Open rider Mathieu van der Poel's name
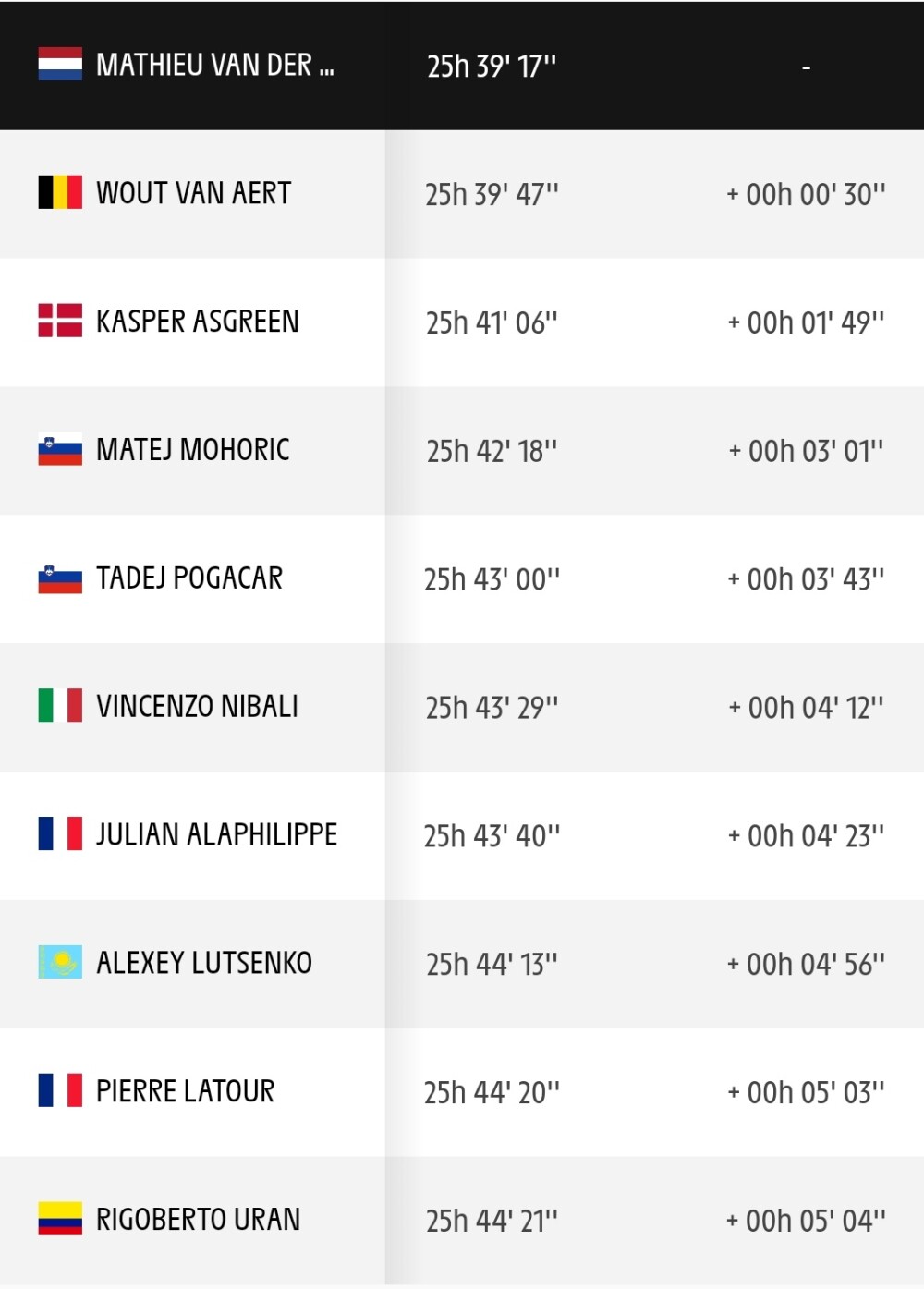Screen dimensions: 924x1289 [215, 65]
